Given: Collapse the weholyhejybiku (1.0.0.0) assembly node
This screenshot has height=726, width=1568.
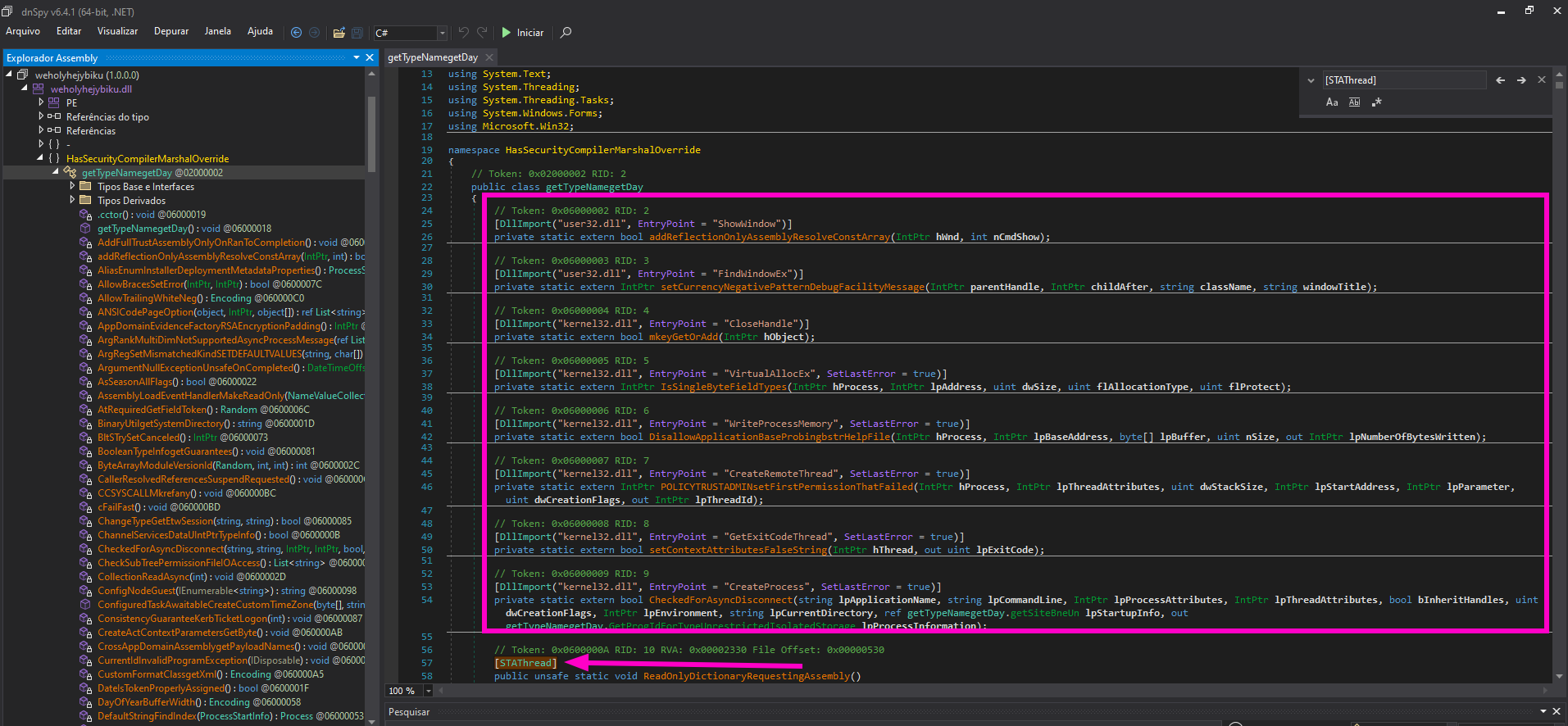Looking at the screenshot, I should pos(9,75).
